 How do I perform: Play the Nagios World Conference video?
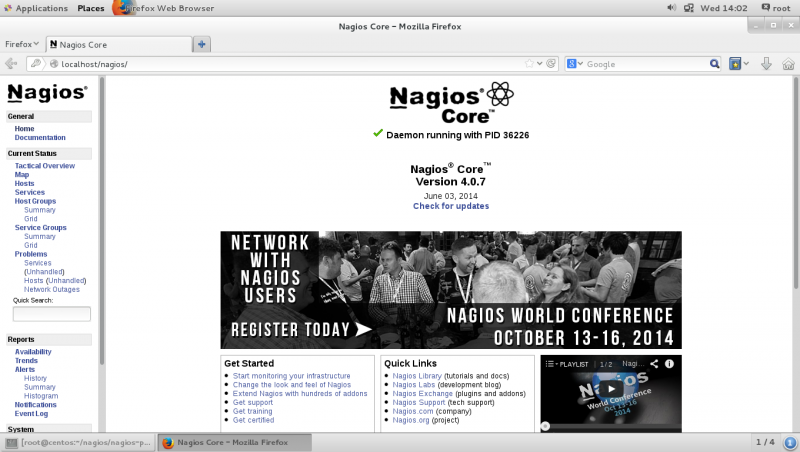(611, 388)
